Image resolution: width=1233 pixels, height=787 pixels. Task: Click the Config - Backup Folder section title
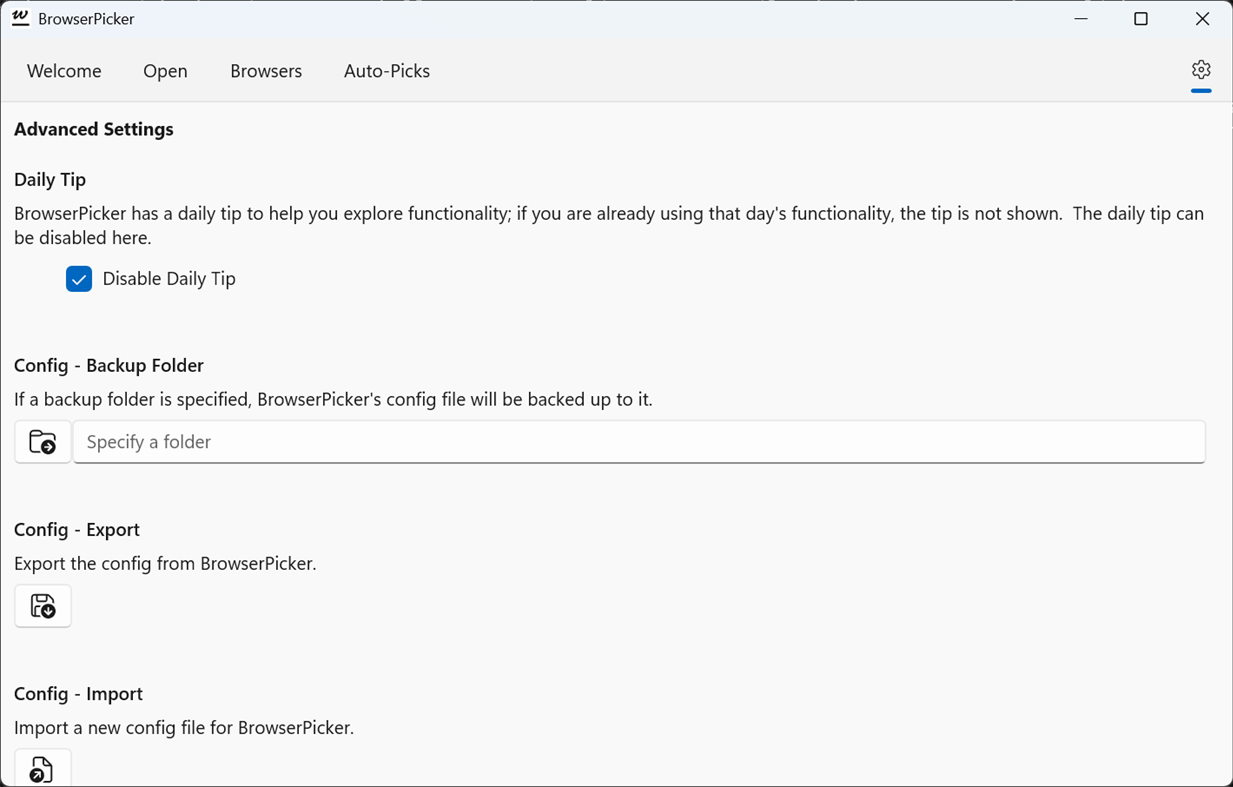[x=108, y=365]
